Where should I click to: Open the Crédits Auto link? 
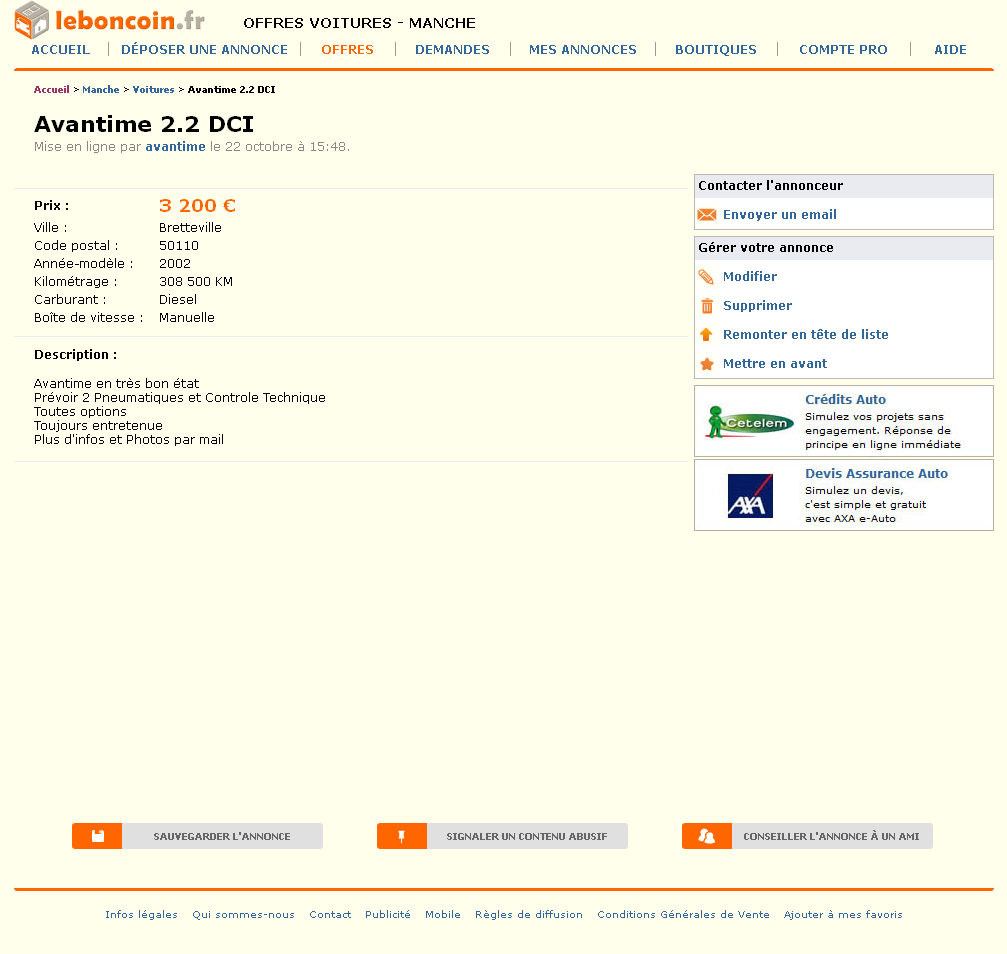click(845, 400)
